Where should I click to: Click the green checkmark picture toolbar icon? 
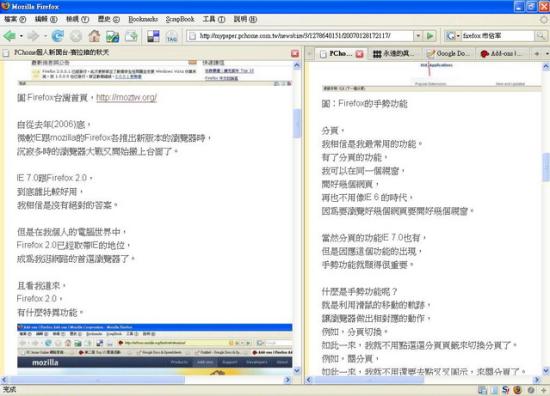tap(113, 36)
